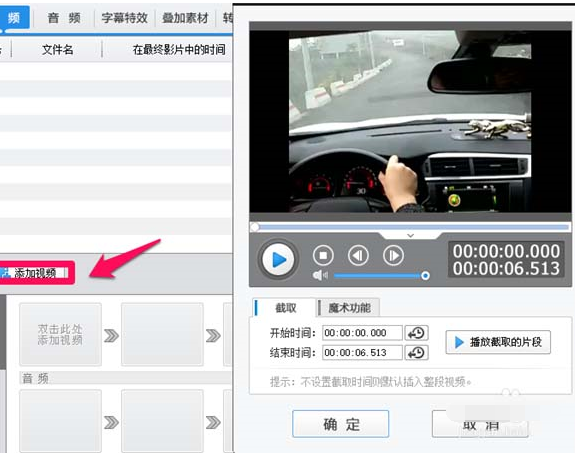Click the 添加视频 button

coord(35,273)
